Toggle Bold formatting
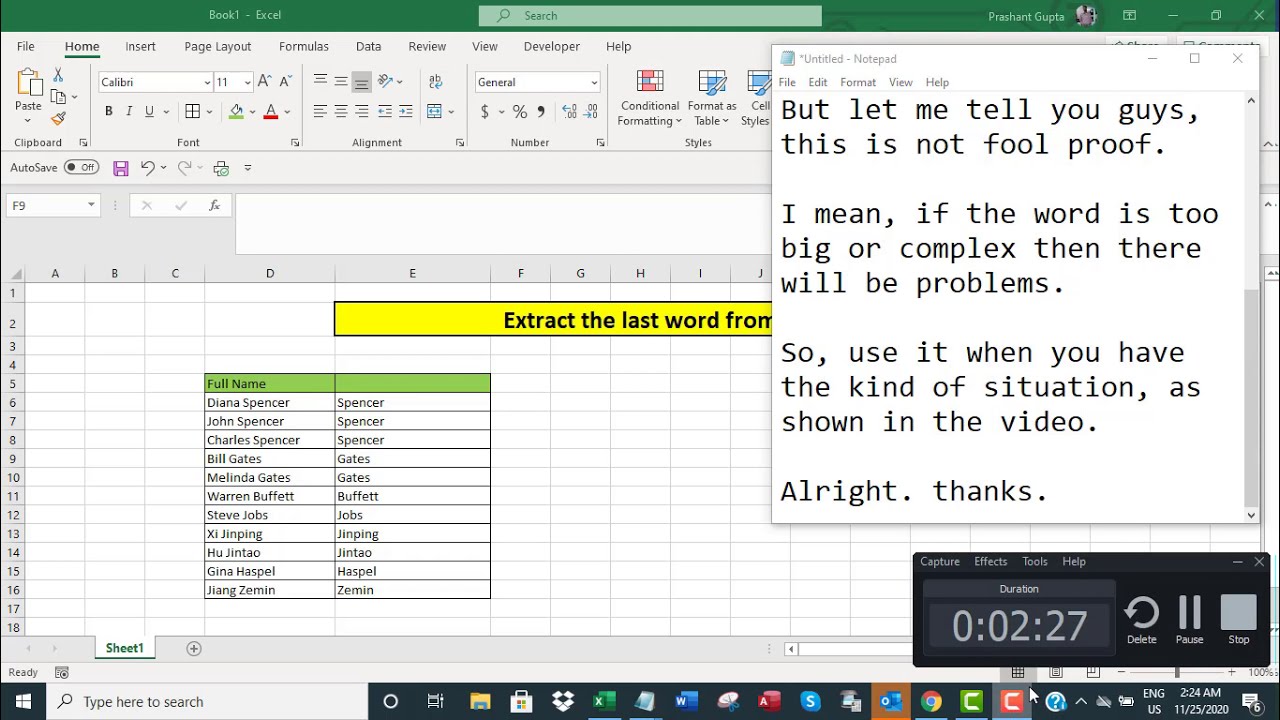The width and height of the screenshot is (1280, 720). tap(108, 111)
